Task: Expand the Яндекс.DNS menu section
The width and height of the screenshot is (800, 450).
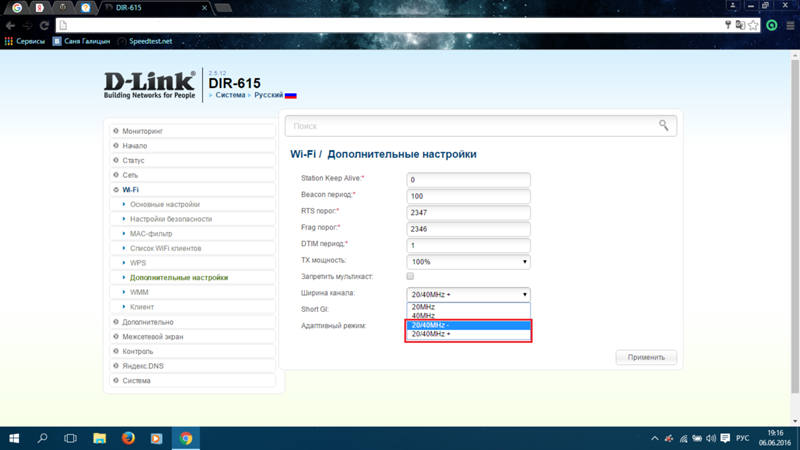Action: pyautogui.click(x=192, y=366)
